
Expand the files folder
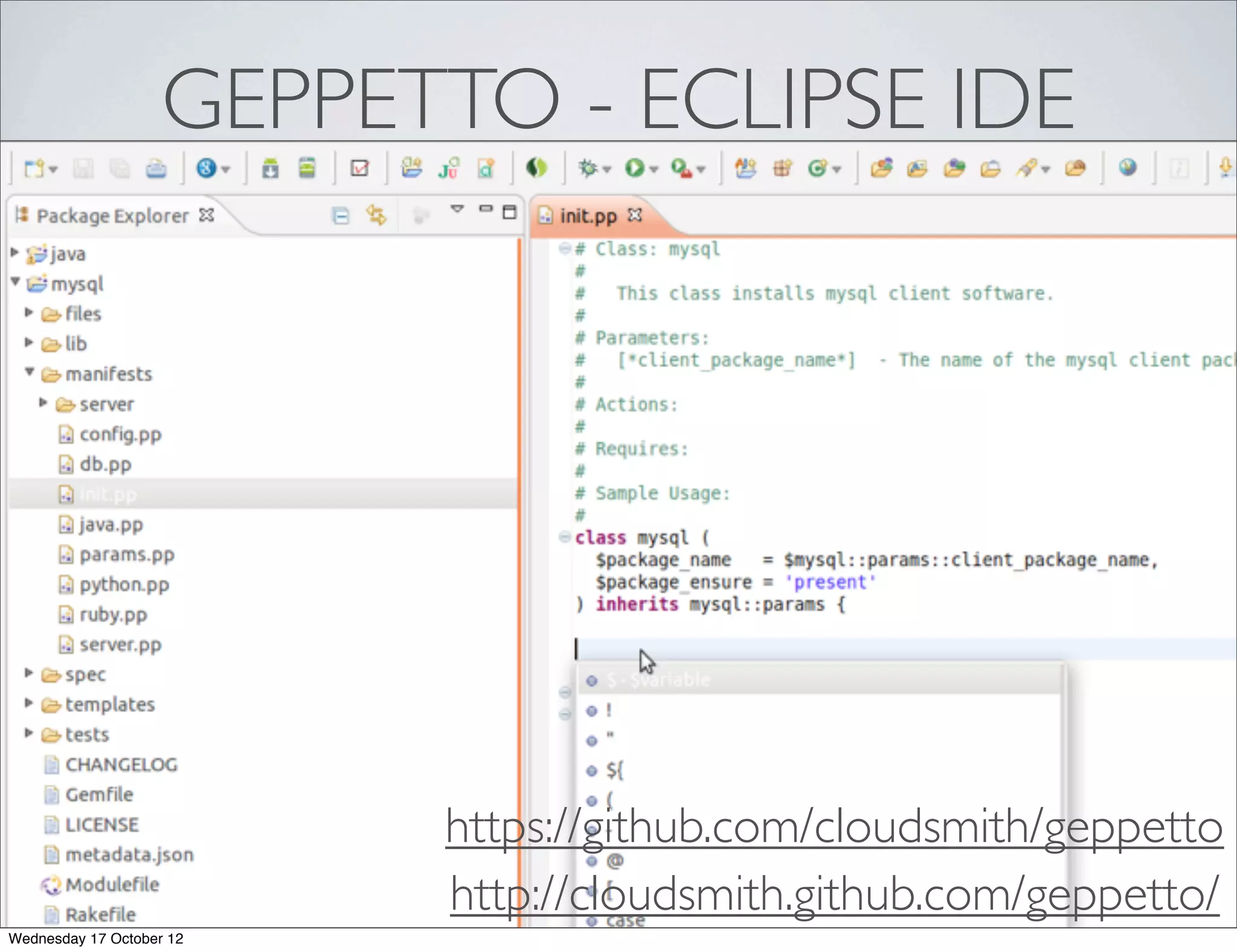point(28,312)
